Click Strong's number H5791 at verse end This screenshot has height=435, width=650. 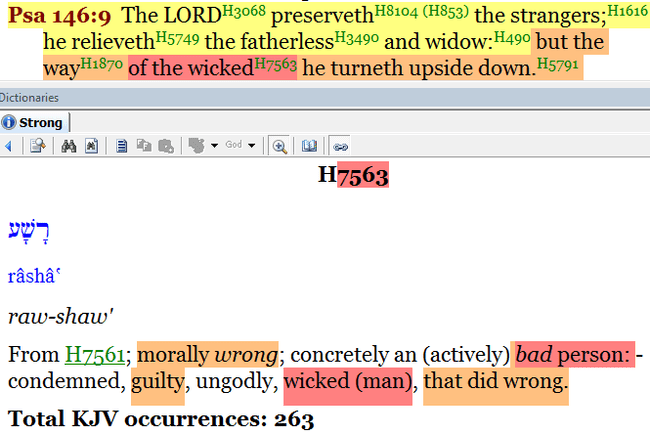point(563,64)
